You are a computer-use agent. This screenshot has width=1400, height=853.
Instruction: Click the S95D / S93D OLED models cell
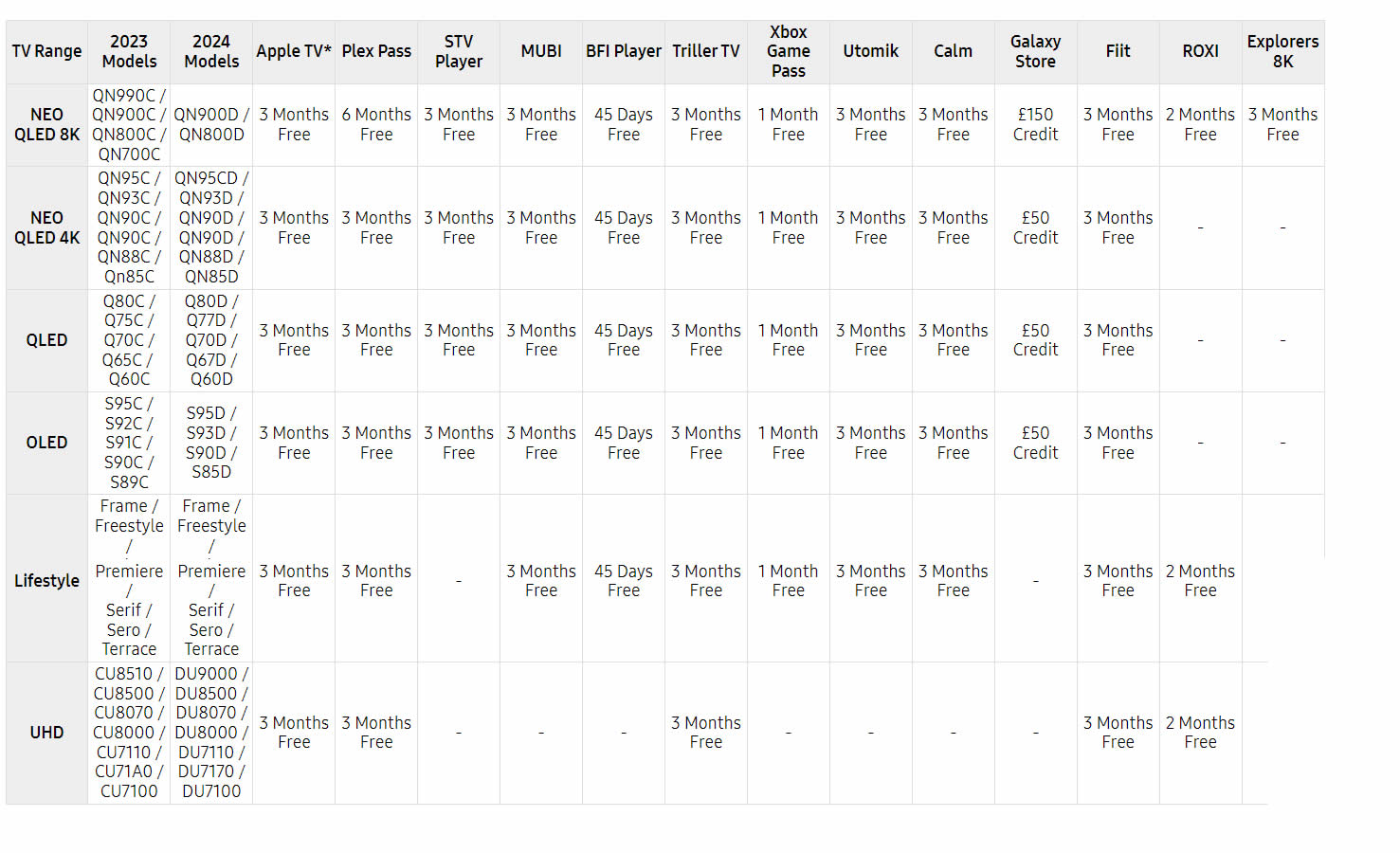(211, 443)
